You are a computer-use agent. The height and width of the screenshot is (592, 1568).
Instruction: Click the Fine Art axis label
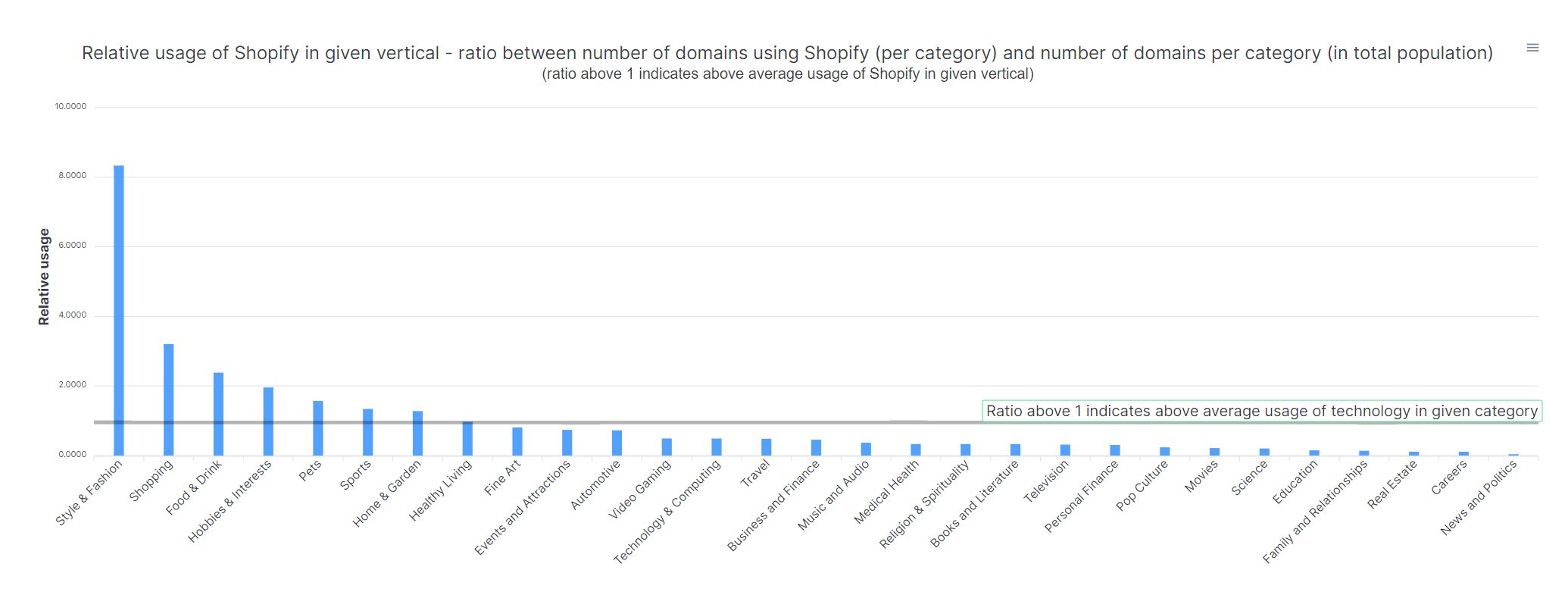pyautogui.click(x=503, y=478)
